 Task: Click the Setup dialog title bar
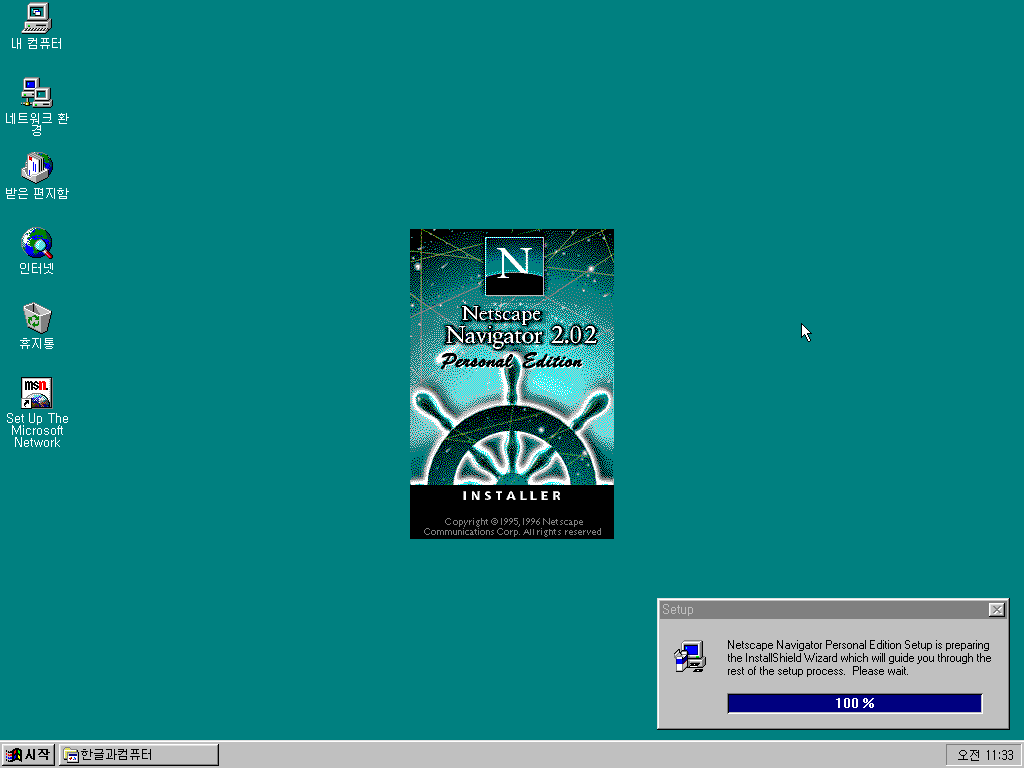click(x=833, y=609)
